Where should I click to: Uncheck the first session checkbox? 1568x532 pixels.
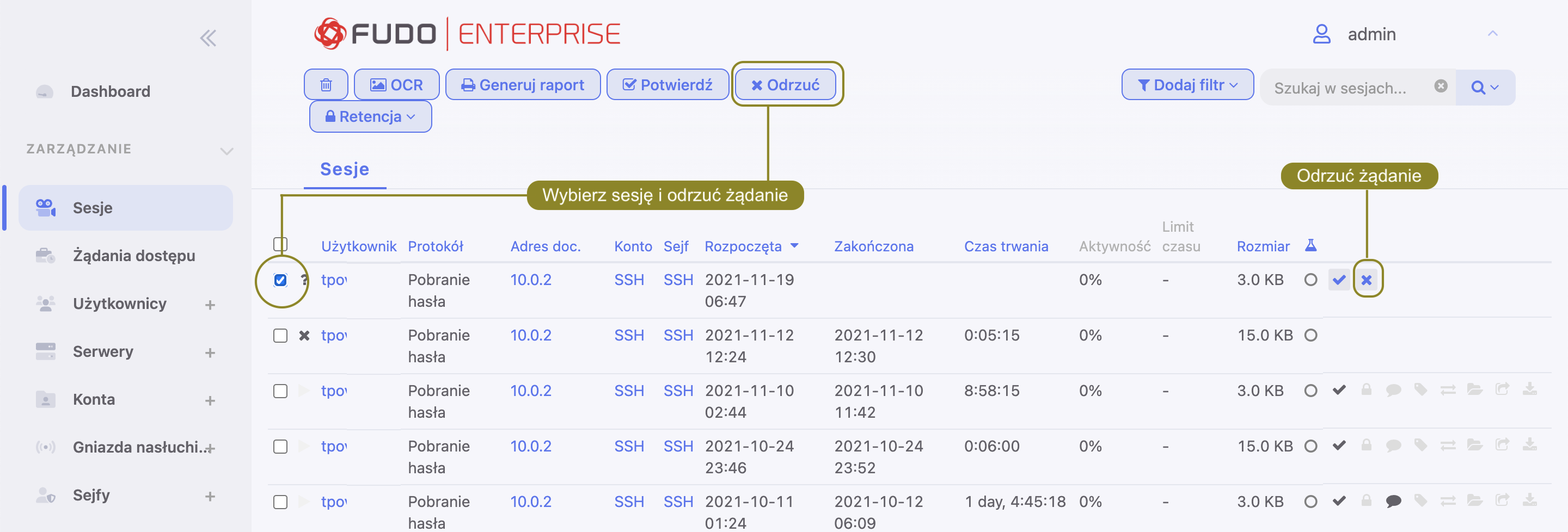click(x=280, y=280)
